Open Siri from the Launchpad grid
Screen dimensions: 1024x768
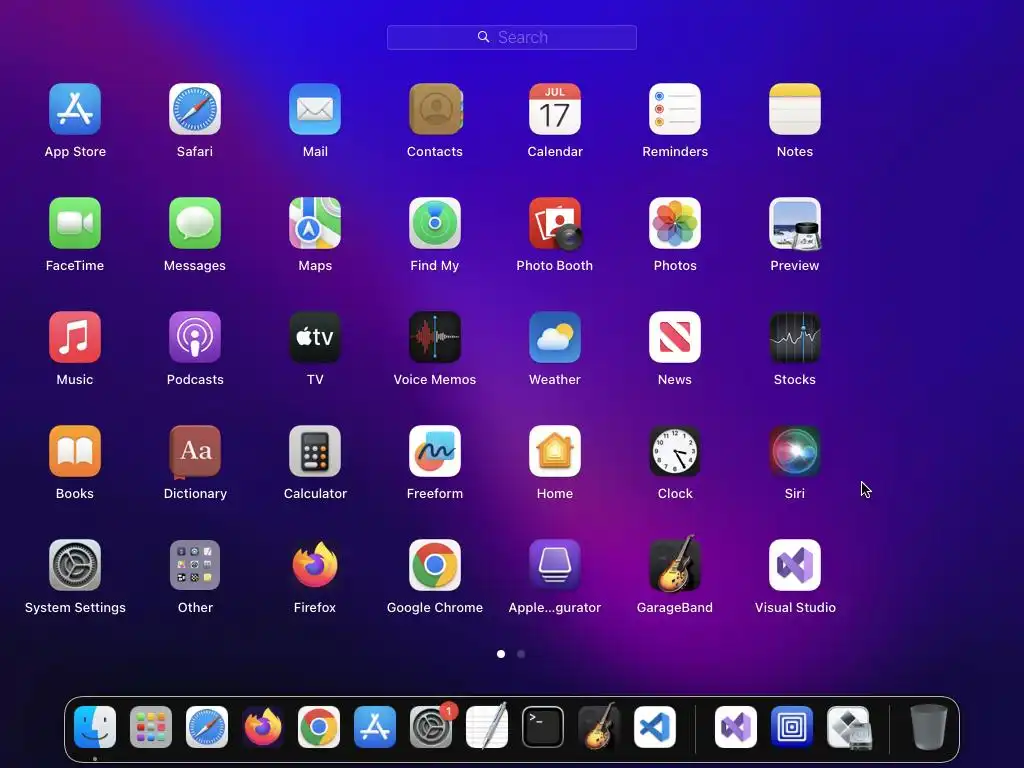(x=795, y=451)
